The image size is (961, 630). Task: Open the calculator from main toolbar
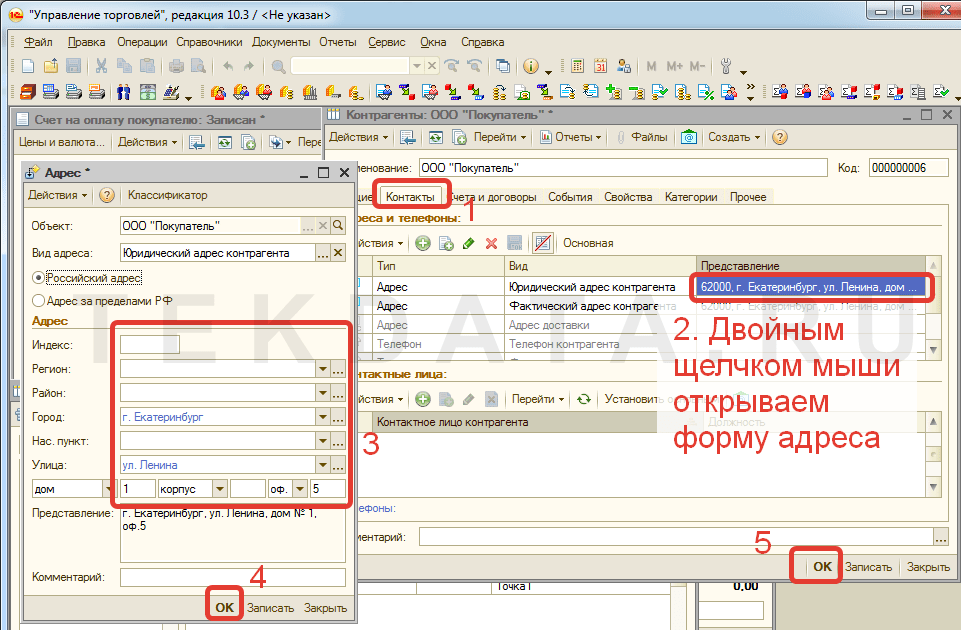(x=577, y=66)
